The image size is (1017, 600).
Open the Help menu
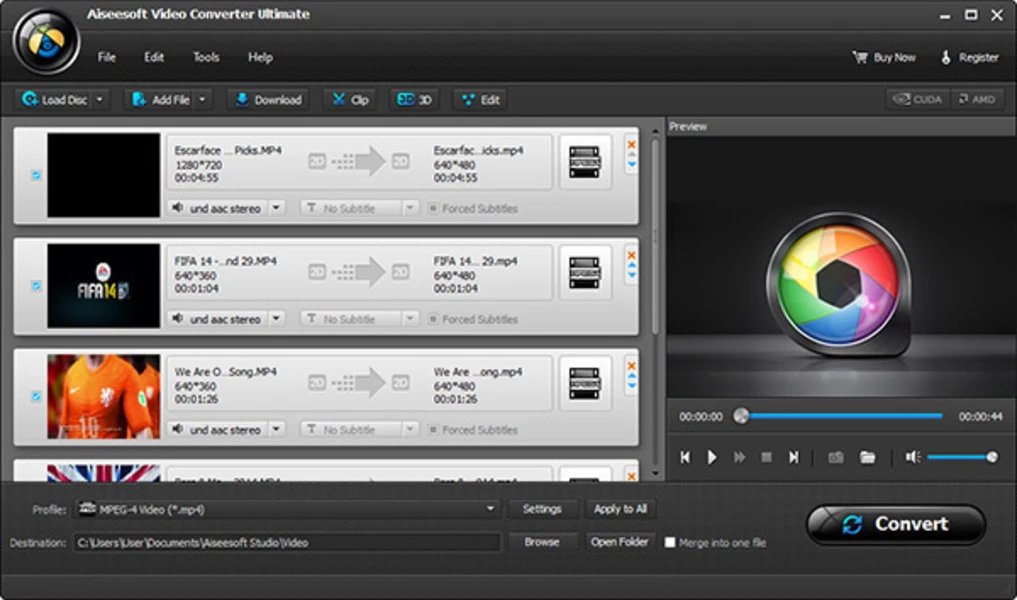point(260,57)
